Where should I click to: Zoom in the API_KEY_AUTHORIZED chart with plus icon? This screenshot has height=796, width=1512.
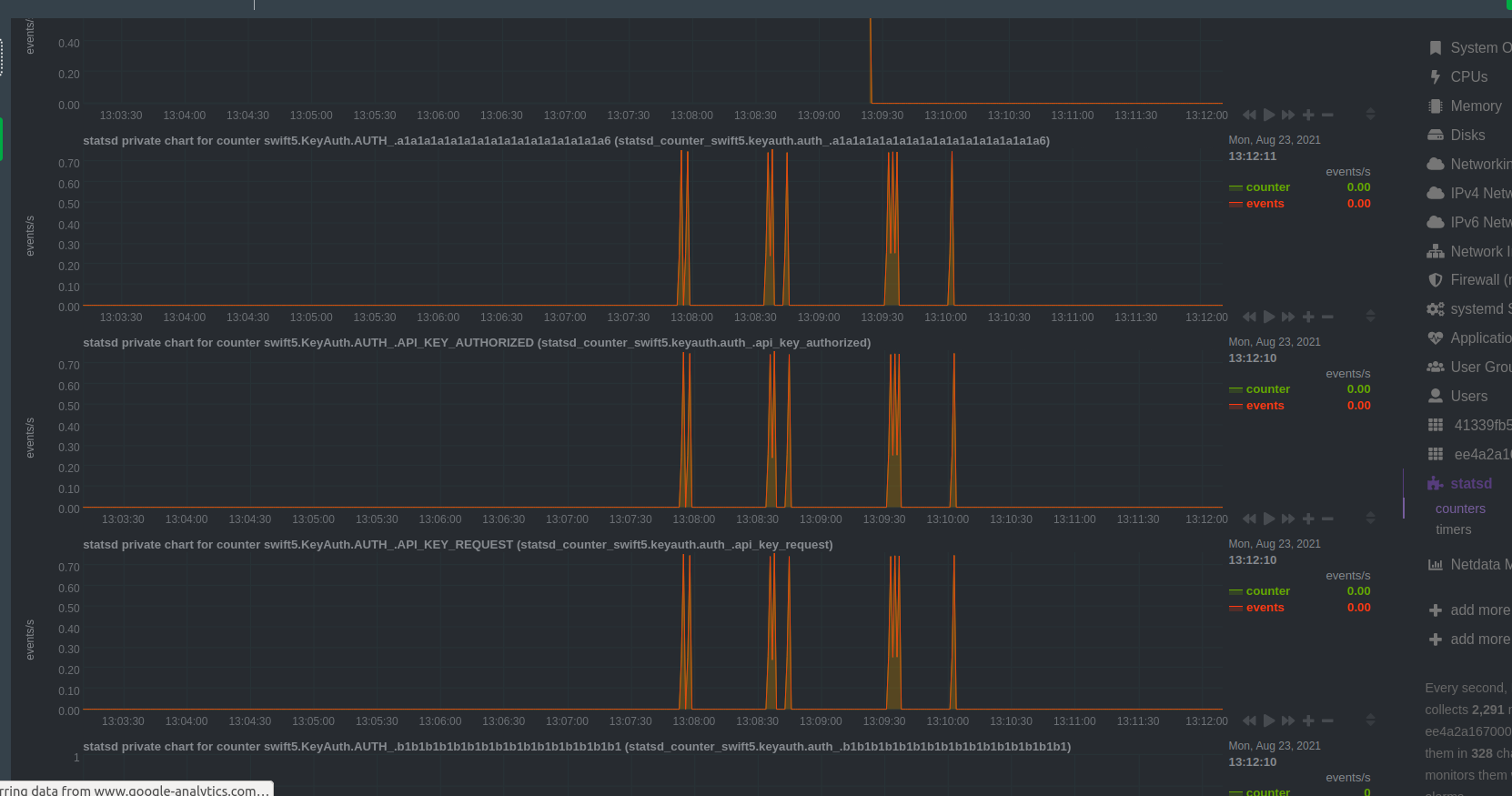[x=1308, y=519]
